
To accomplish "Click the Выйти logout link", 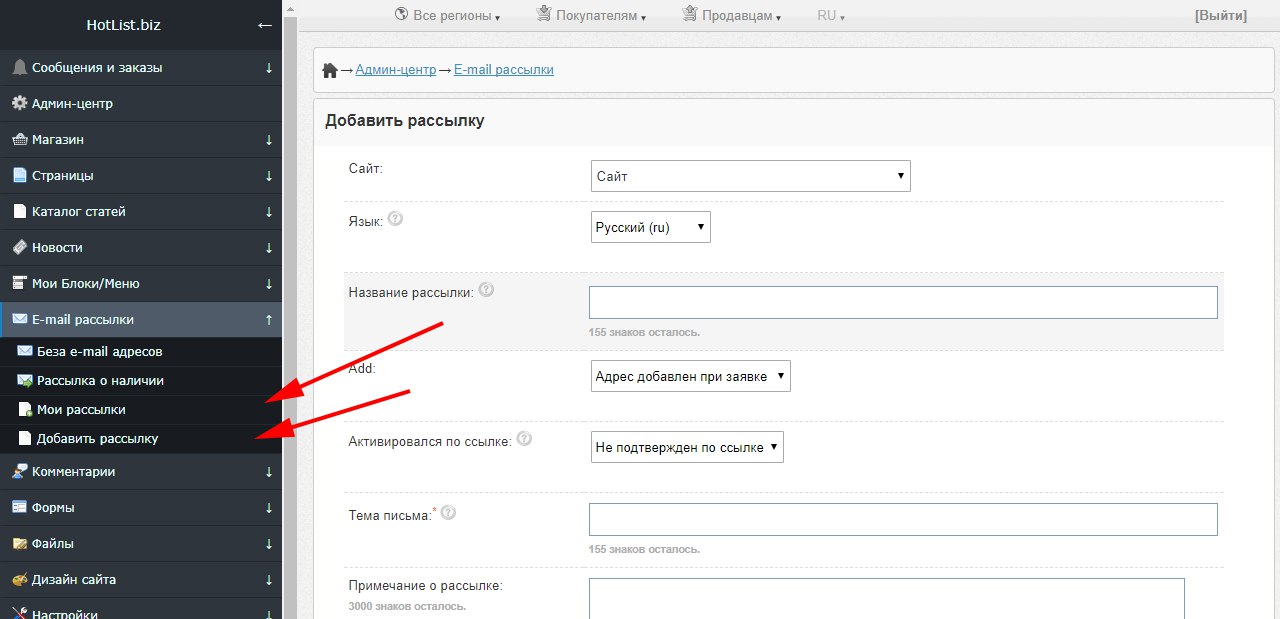I will pos(1220,15).
